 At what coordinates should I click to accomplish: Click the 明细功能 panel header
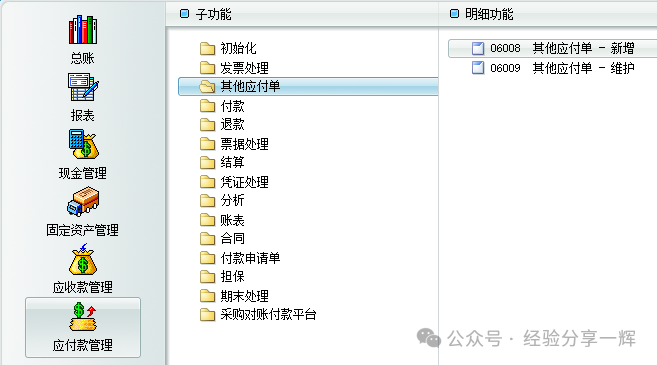tap(482, 14)
